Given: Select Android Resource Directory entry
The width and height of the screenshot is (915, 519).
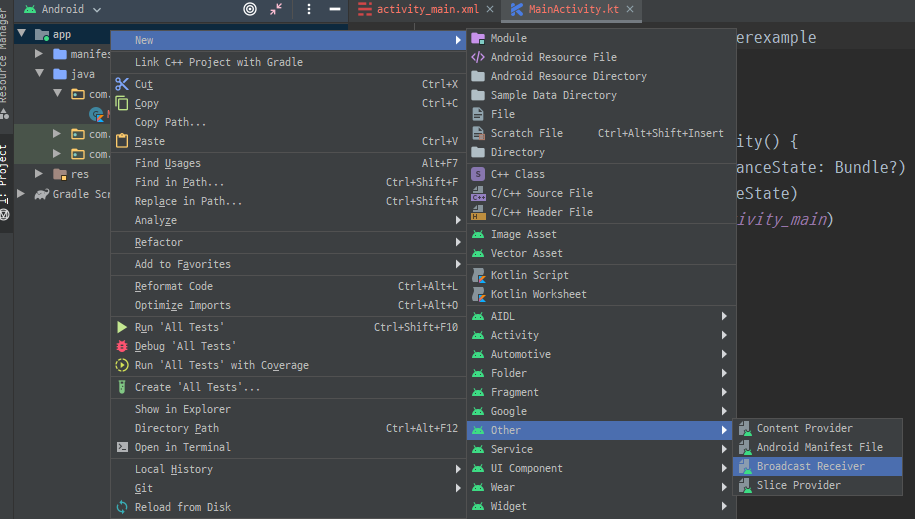Looking at the screenshot, I should point(601,76).
